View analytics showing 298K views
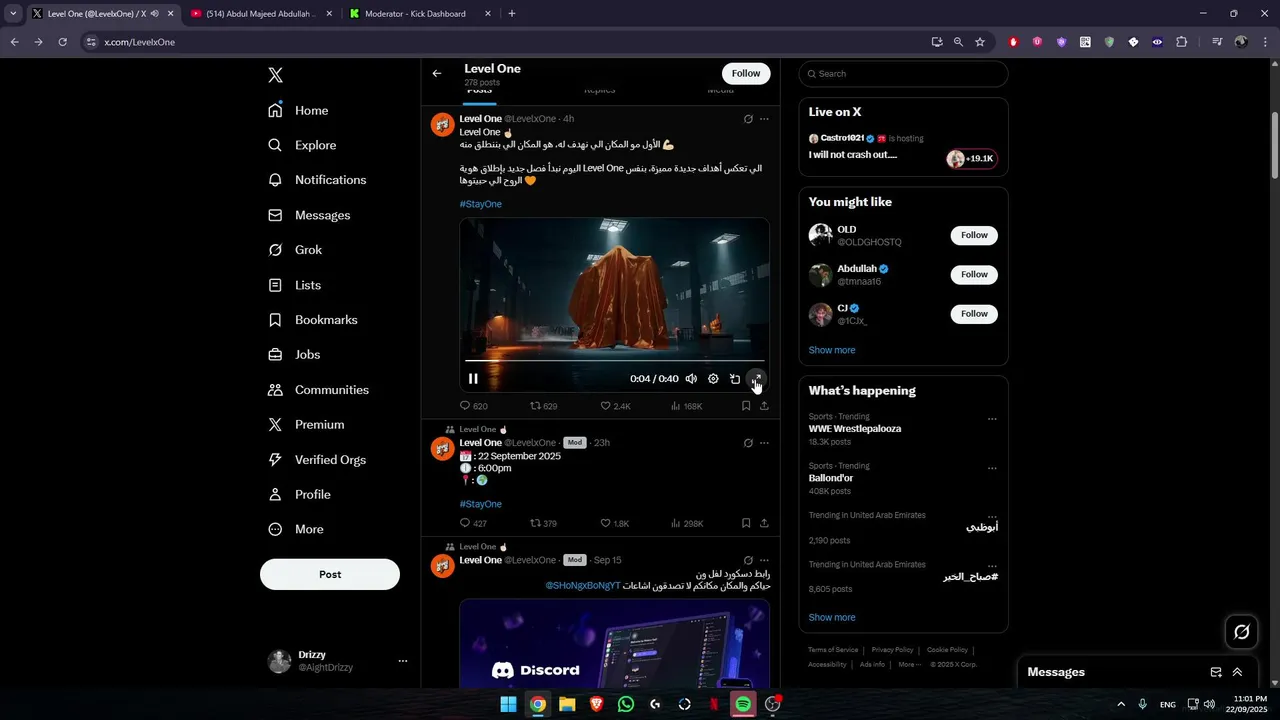 [687, 523]
